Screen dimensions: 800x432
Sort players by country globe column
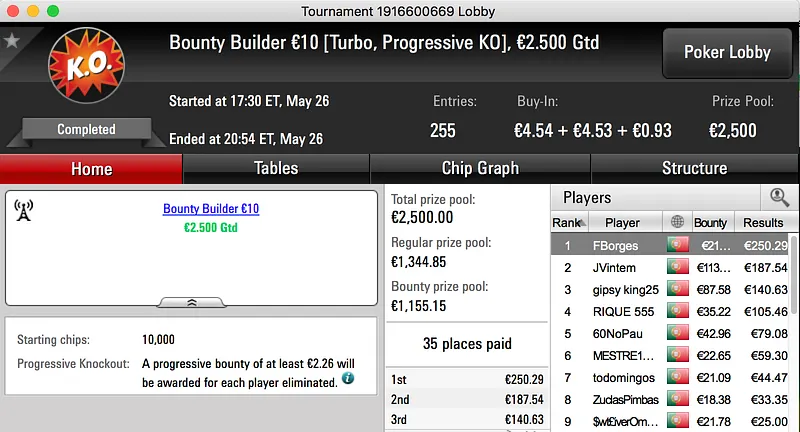tap(678, 222)
